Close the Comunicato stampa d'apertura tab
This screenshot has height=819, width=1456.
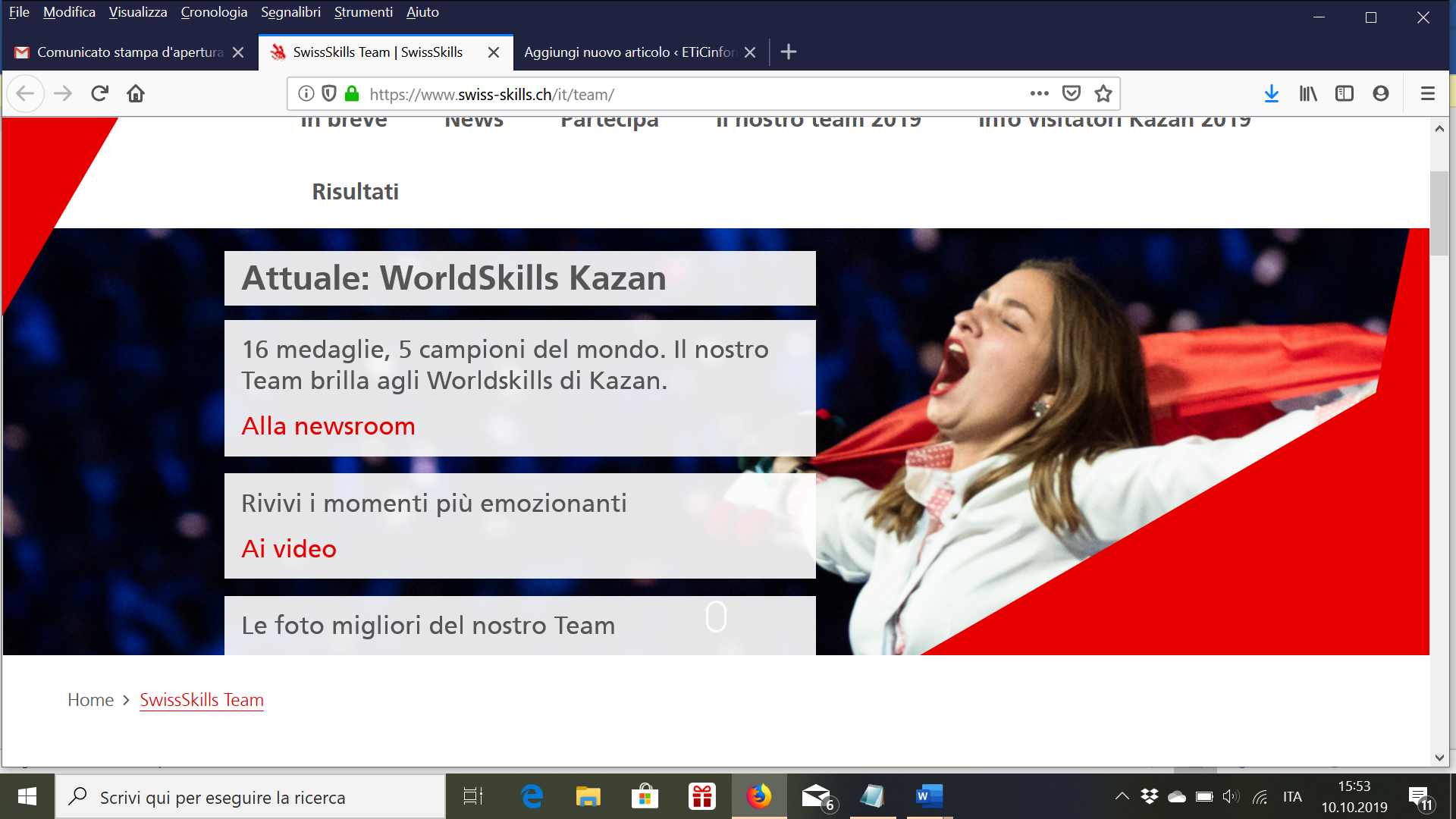tap(238, 52)
